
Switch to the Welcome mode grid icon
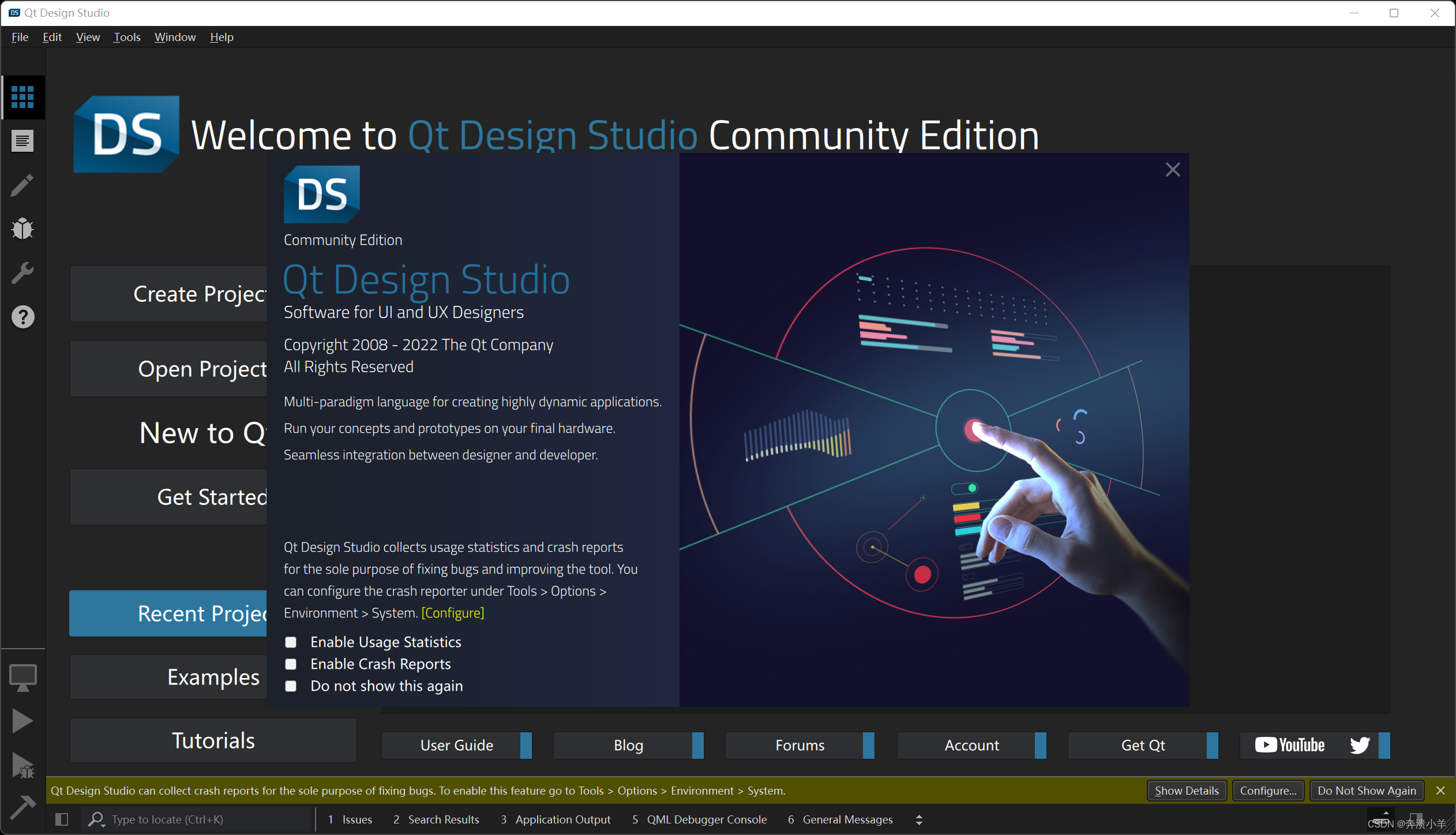coord(22,97)
